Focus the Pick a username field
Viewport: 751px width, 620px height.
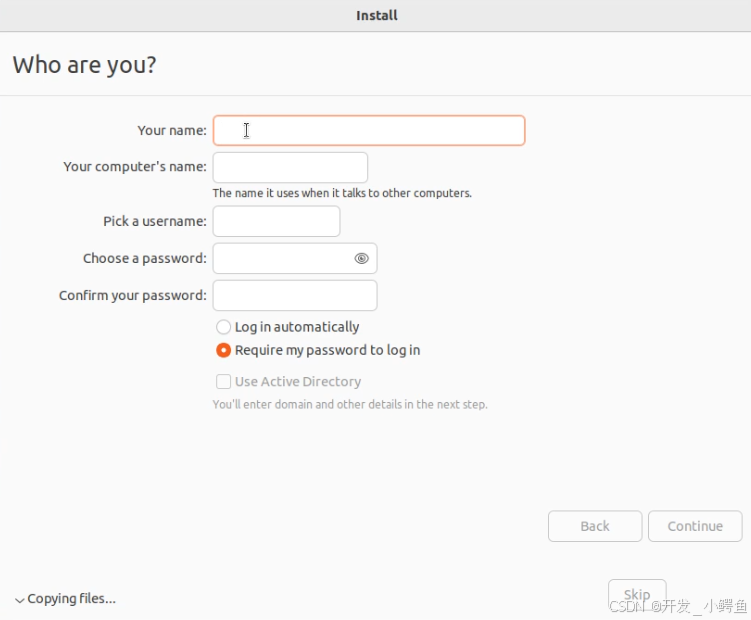276,221
